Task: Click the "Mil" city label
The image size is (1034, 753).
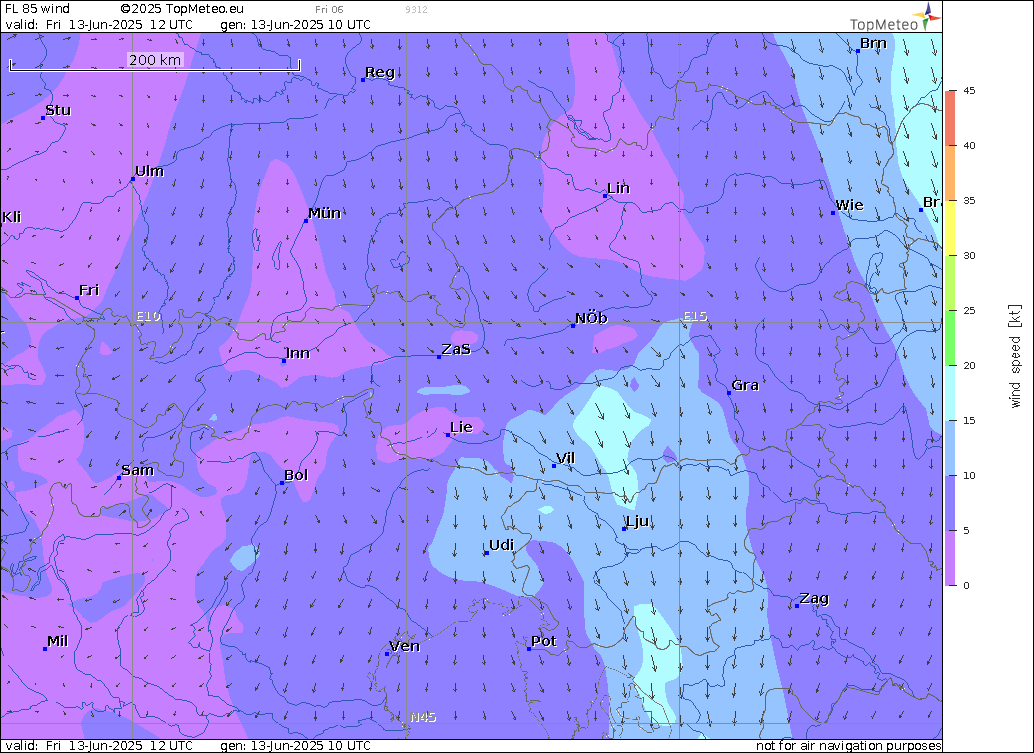Action: (x=57, y=641)
